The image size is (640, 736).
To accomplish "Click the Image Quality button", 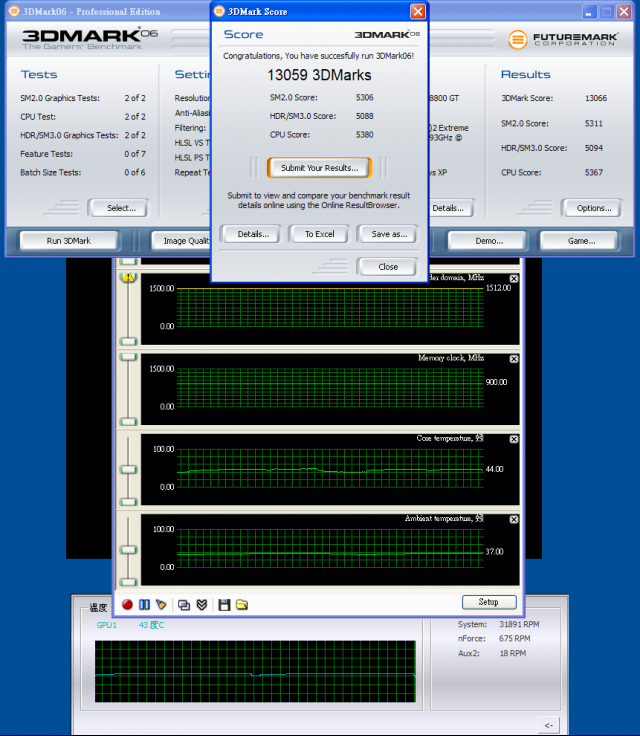I will tap(181, 241).
